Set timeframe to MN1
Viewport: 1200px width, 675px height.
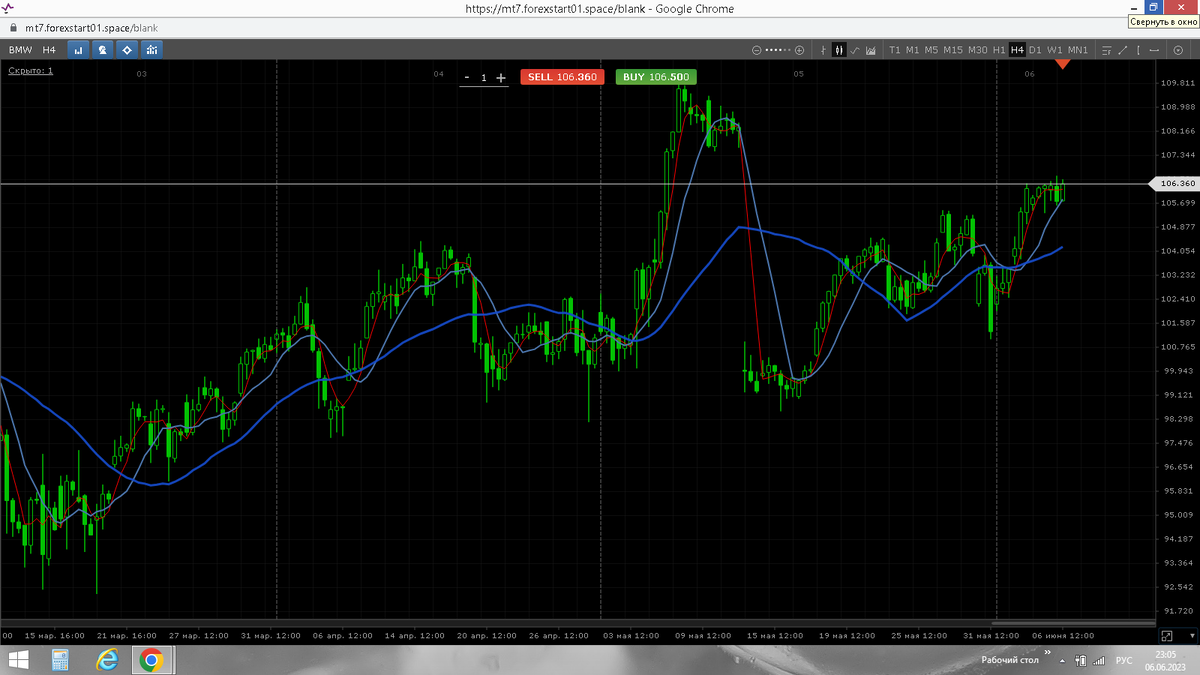point(1078,50)
